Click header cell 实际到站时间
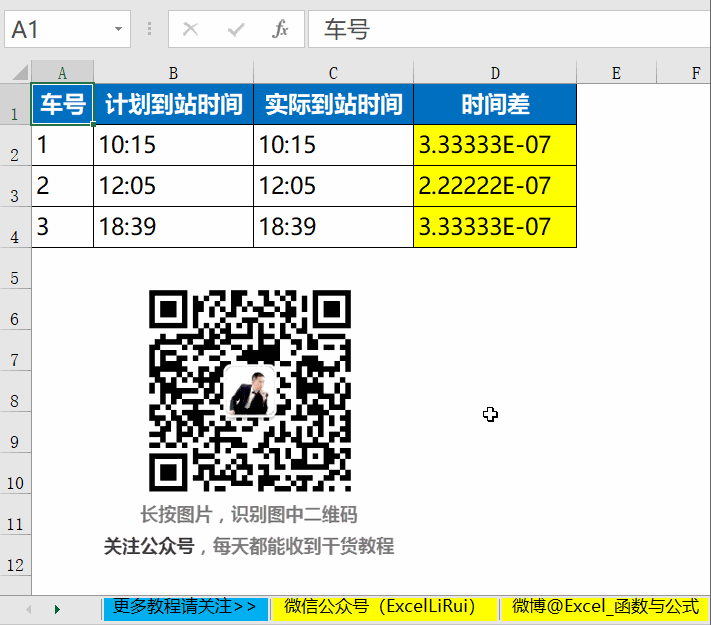The image size is (711, 625). point(333,104)
